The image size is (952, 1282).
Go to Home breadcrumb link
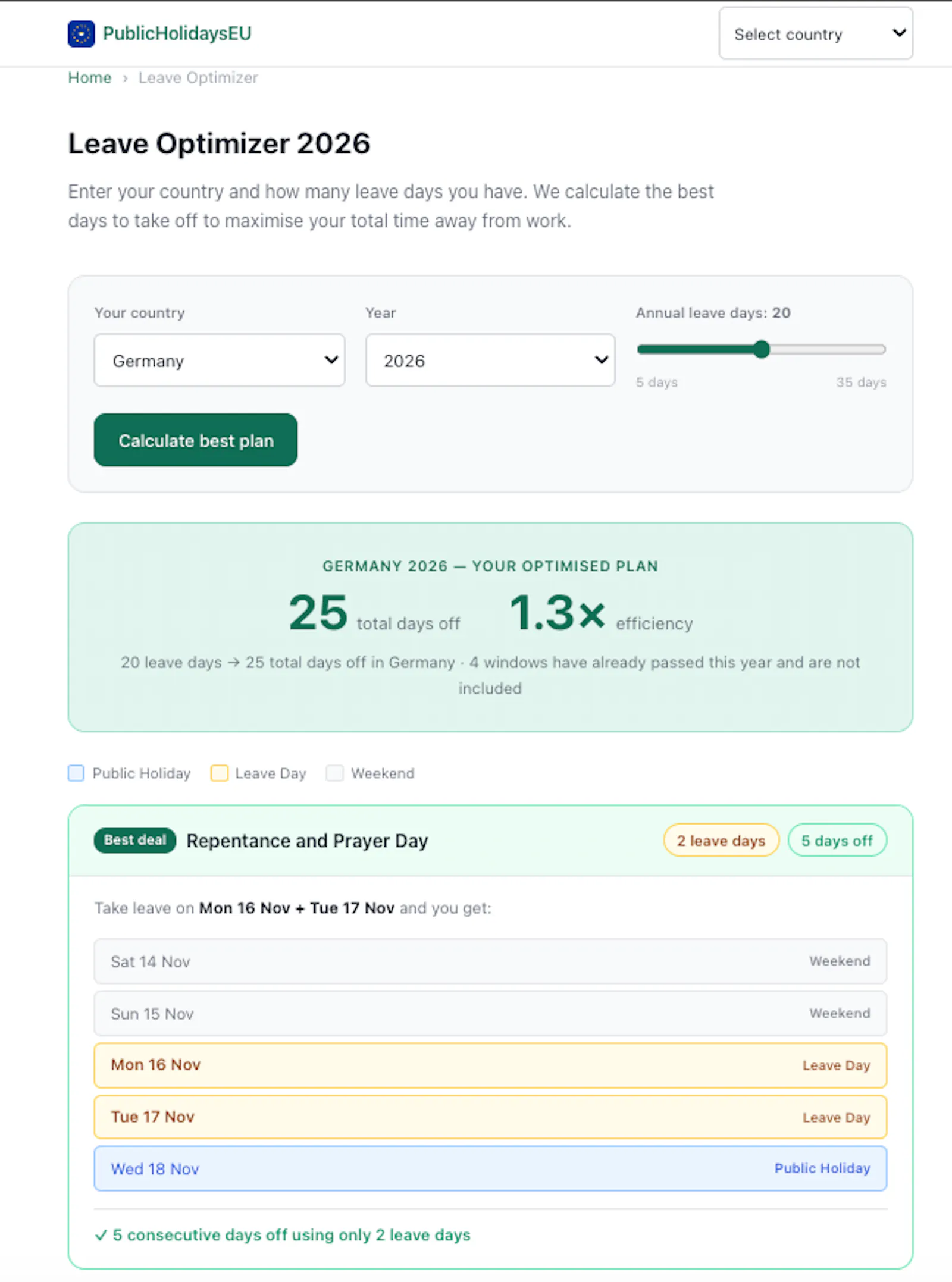[x=90, y=78]
